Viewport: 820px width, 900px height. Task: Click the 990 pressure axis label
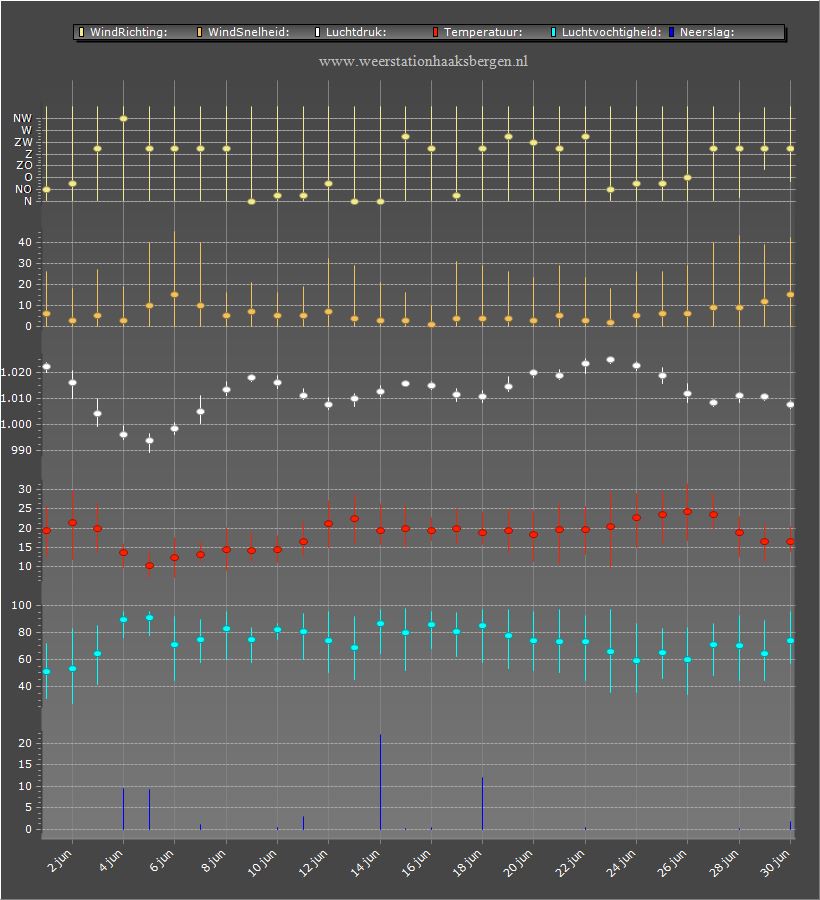[x=22, y=451]
